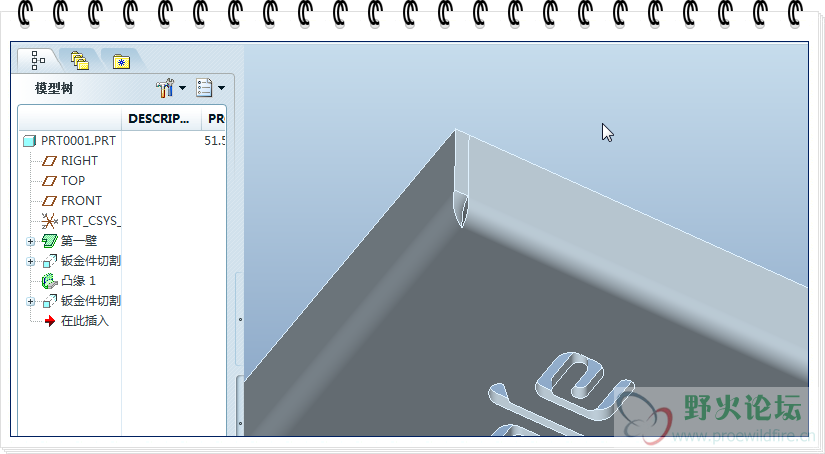
Task: Click the RIGHT datum plane icon
Action: tap(49, 161)
